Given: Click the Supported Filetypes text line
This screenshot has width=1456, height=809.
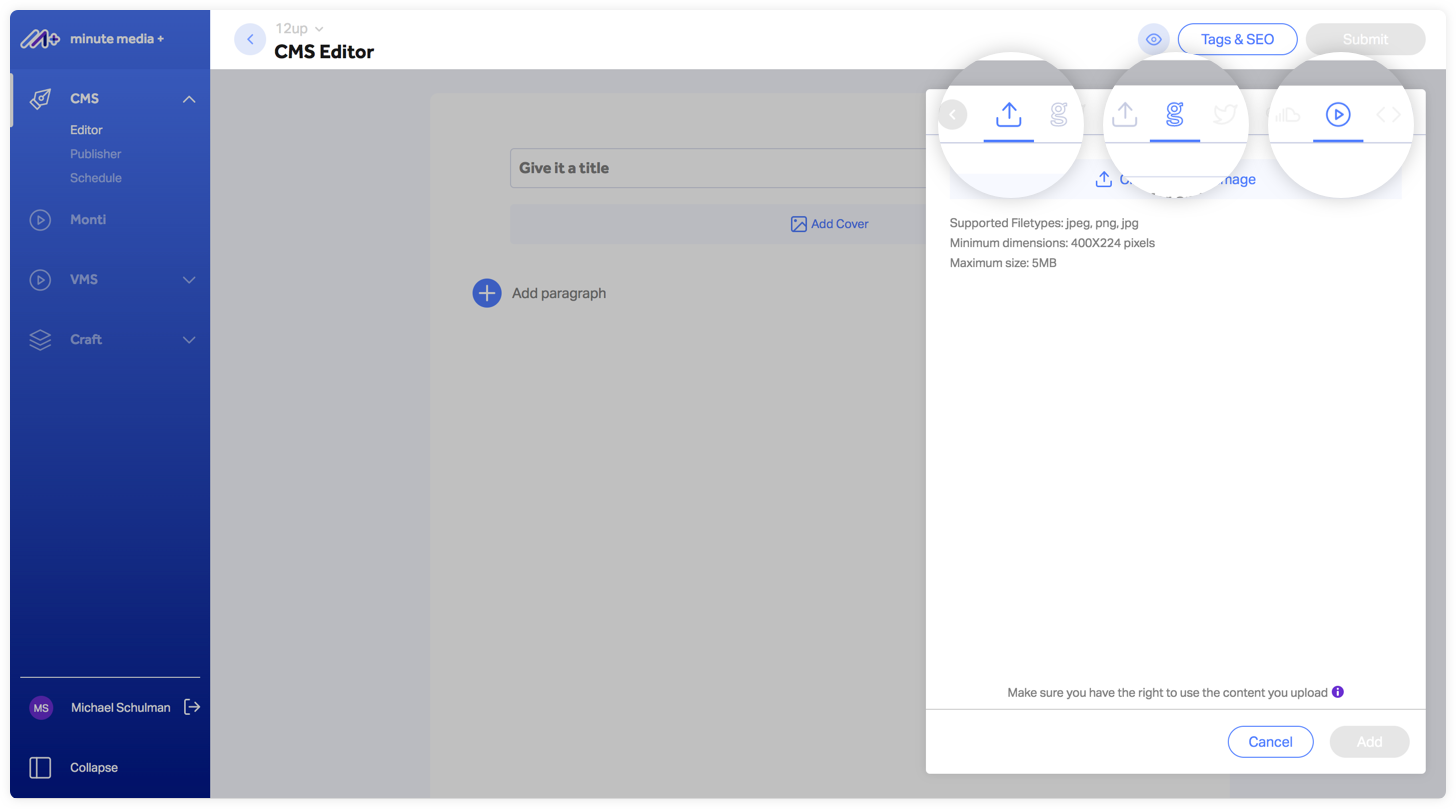Looking at the screenshot, I should tap(1044, 223).
